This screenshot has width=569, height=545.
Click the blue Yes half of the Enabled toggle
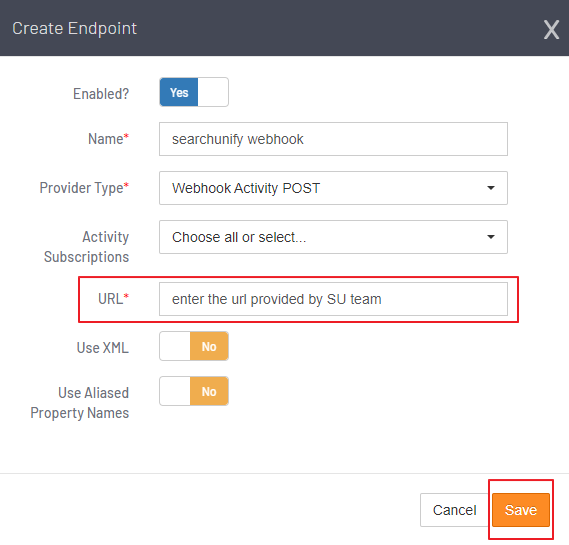179,92
